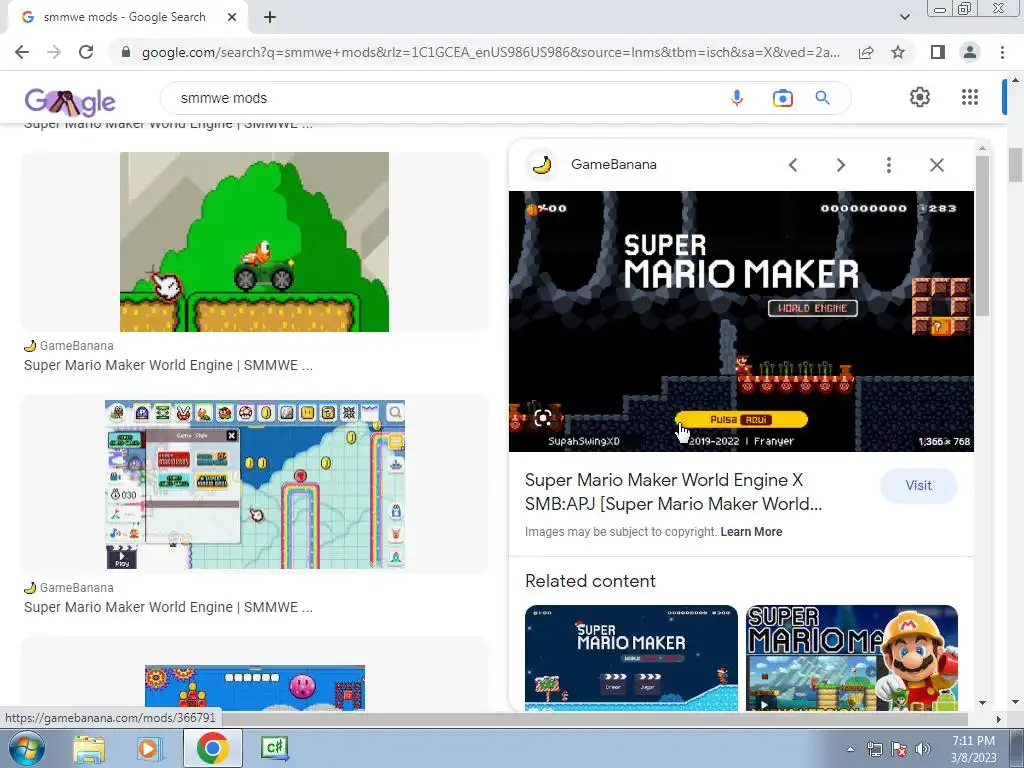Submit search with the magnifier icon
This screenshot has height=768, width=1024.
click(823, 98)
